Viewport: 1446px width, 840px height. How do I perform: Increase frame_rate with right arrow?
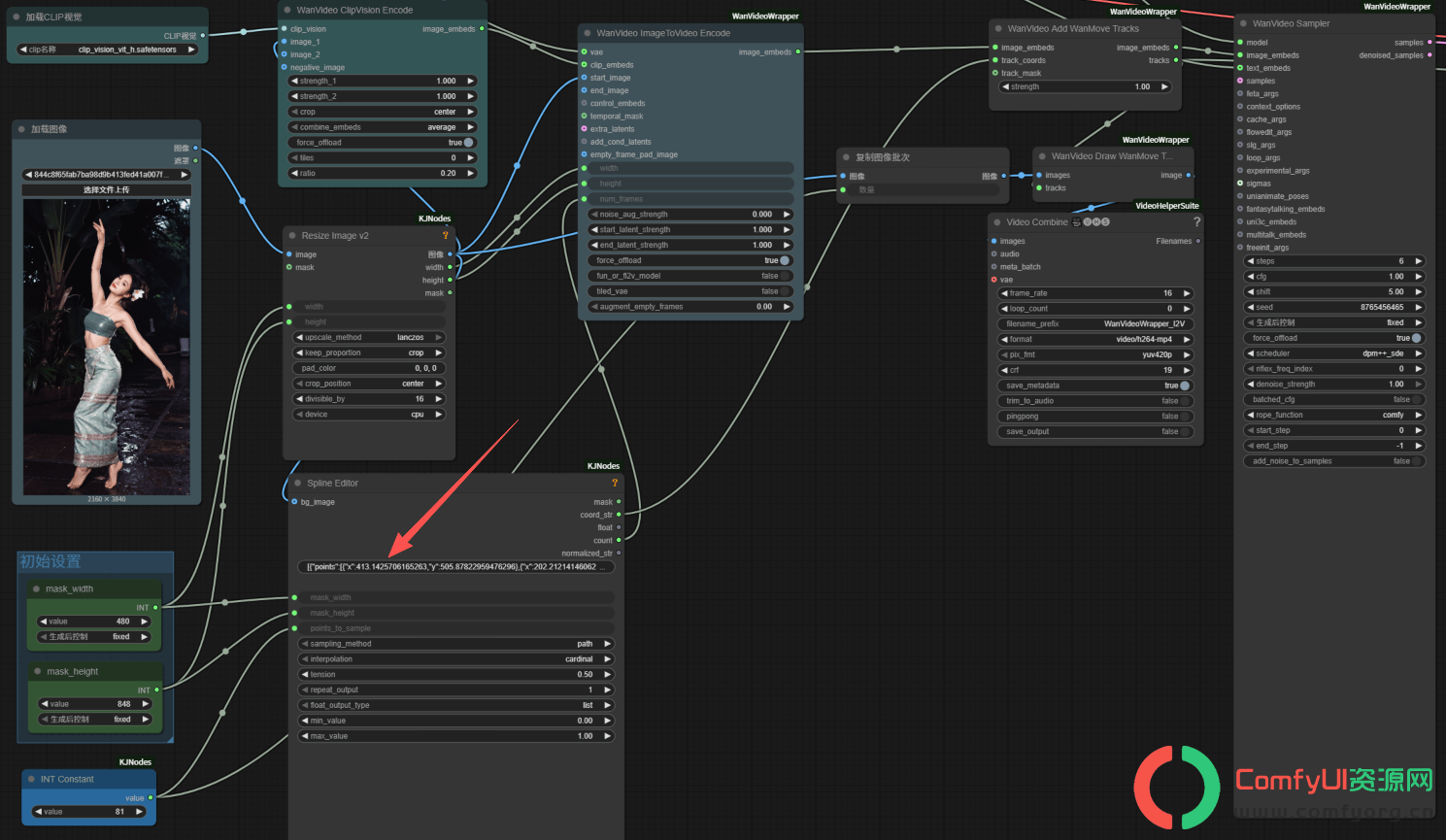tap(1187, 293)
